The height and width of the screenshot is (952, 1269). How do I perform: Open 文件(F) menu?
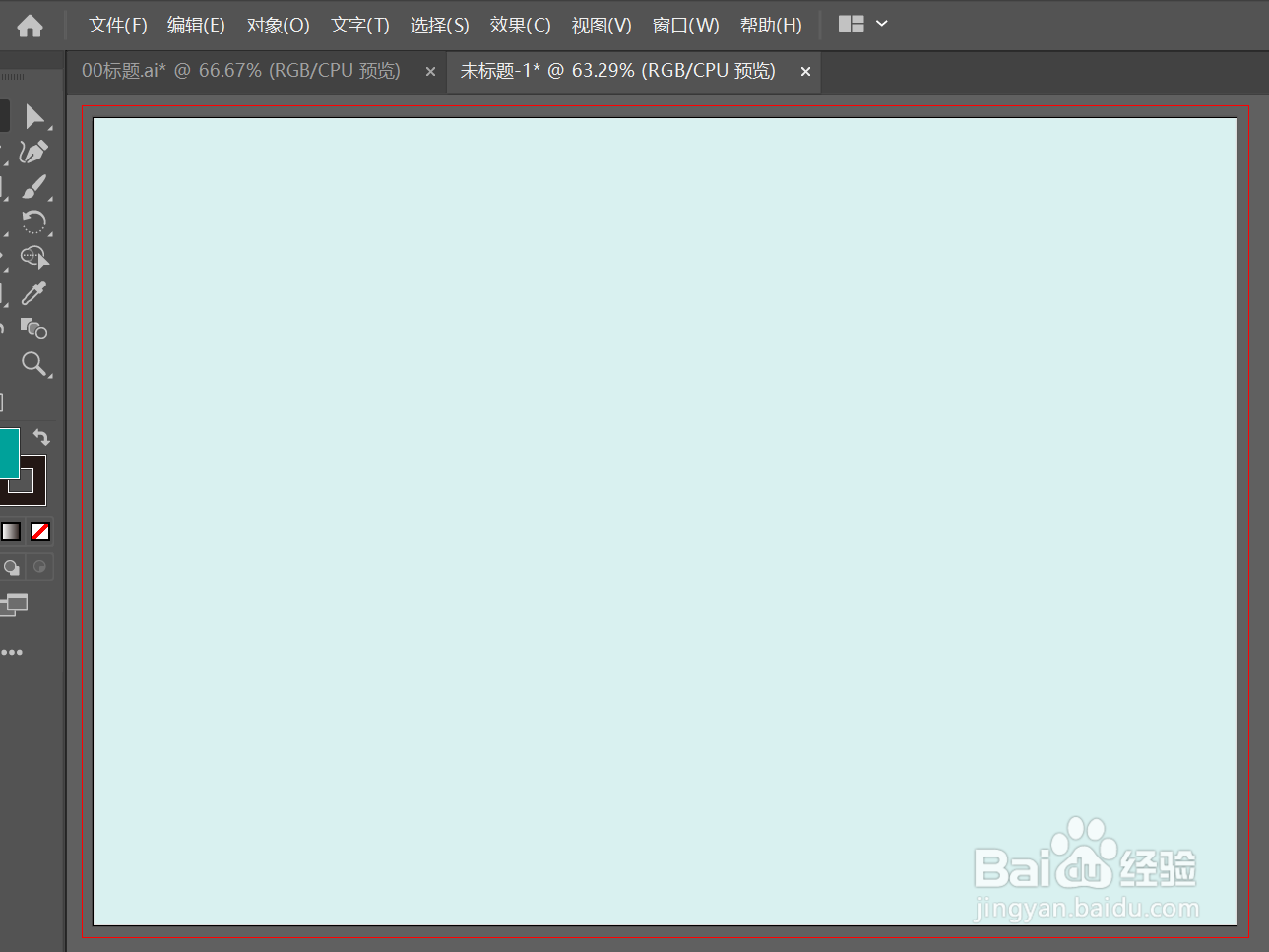(118, 26)
